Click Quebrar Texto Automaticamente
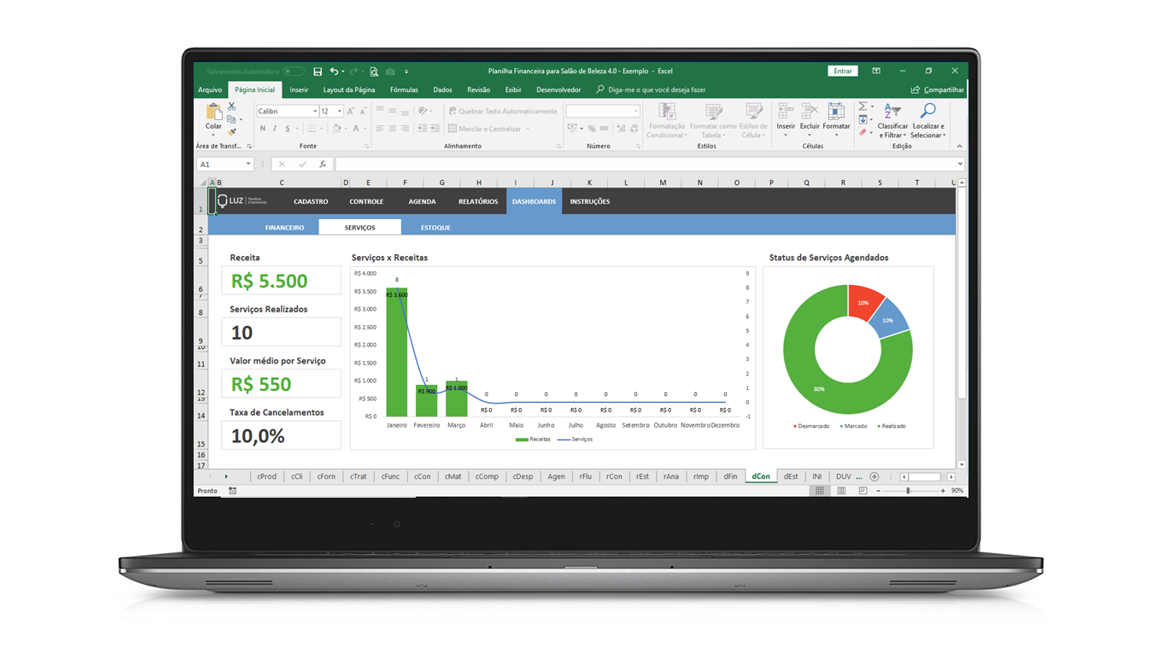 pos(503,111)
